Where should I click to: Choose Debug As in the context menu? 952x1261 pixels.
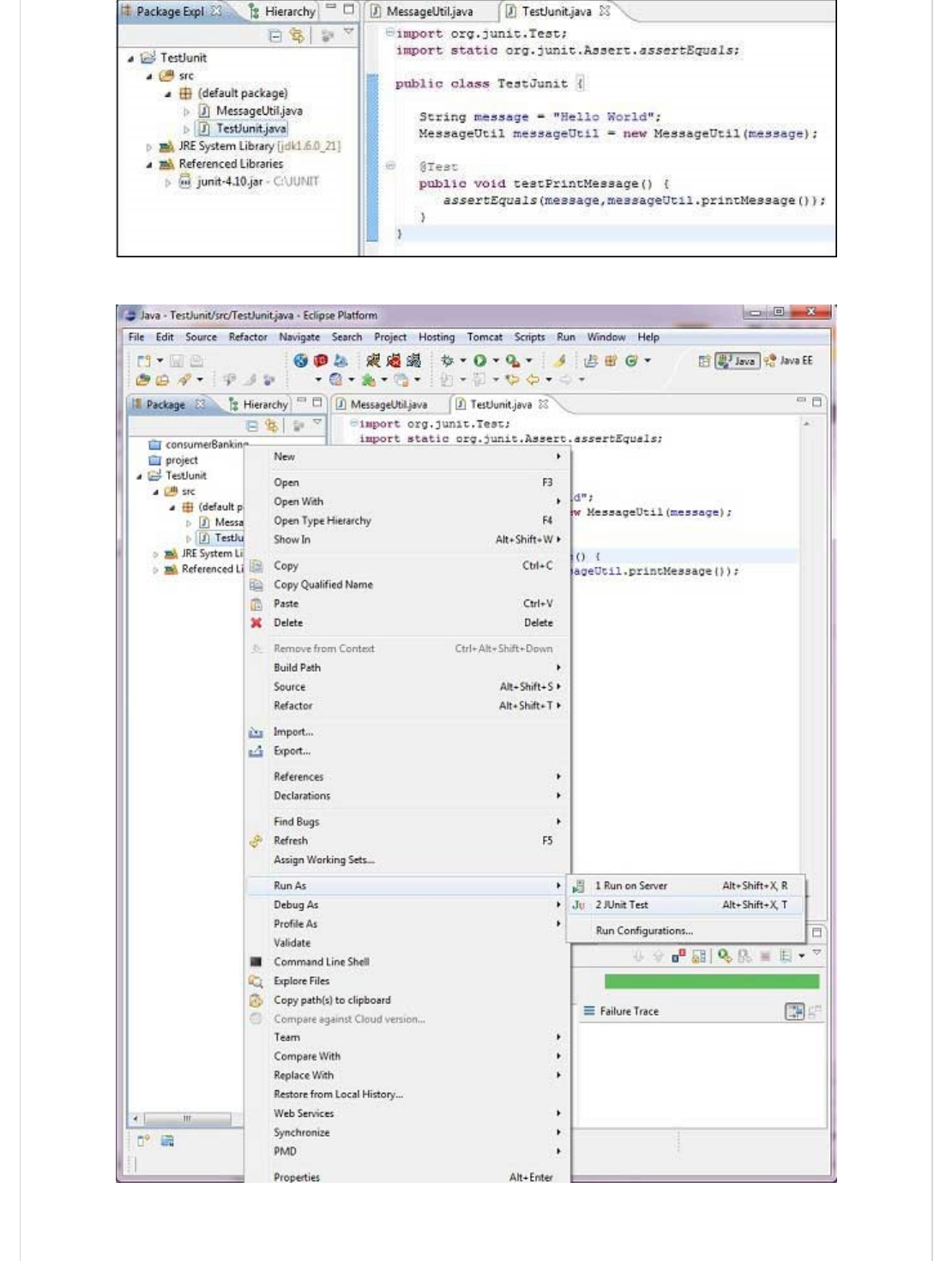pos(407,905)
